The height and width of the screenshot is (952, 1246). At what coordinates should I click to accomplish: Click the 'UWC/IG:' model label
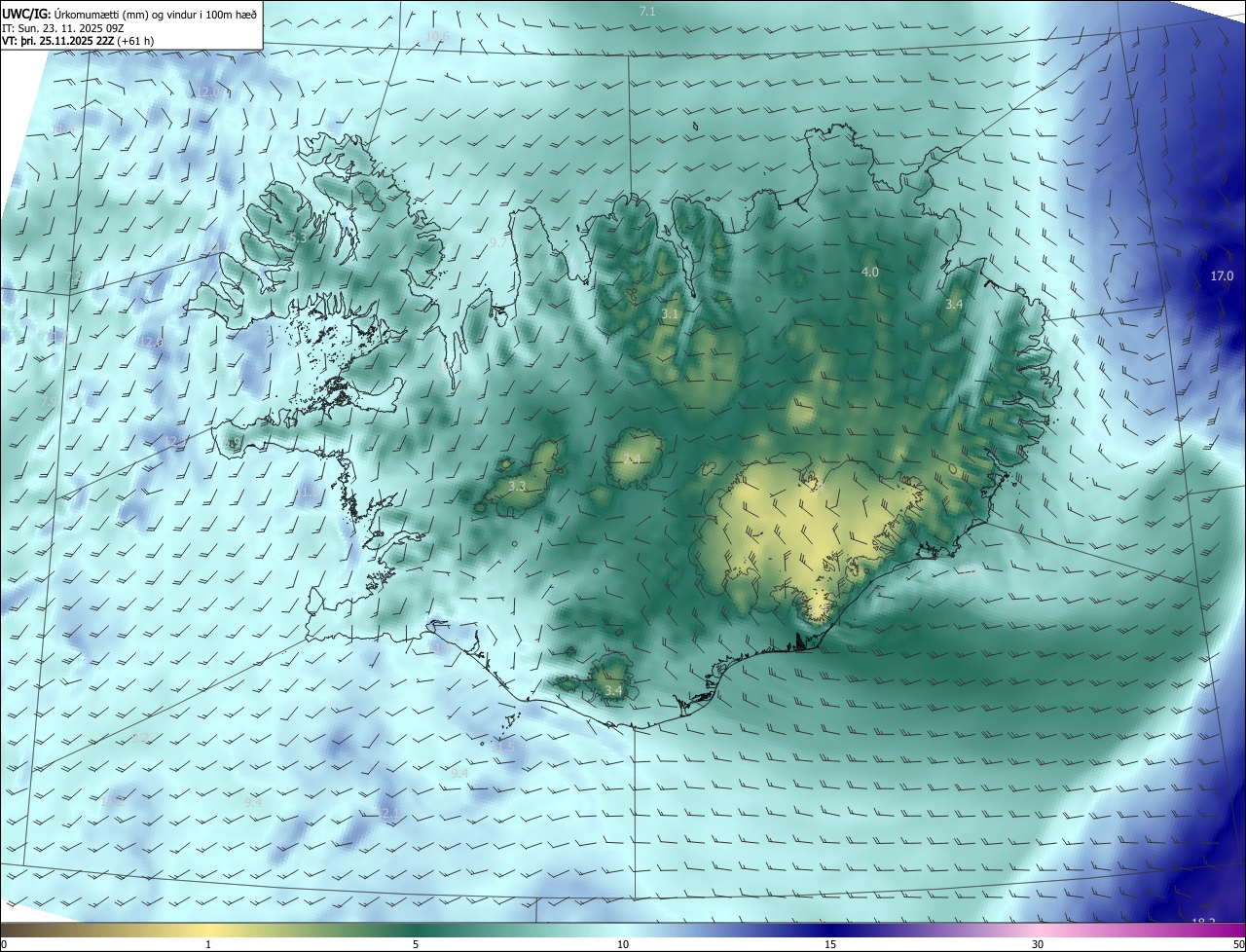tap(26, 15)
